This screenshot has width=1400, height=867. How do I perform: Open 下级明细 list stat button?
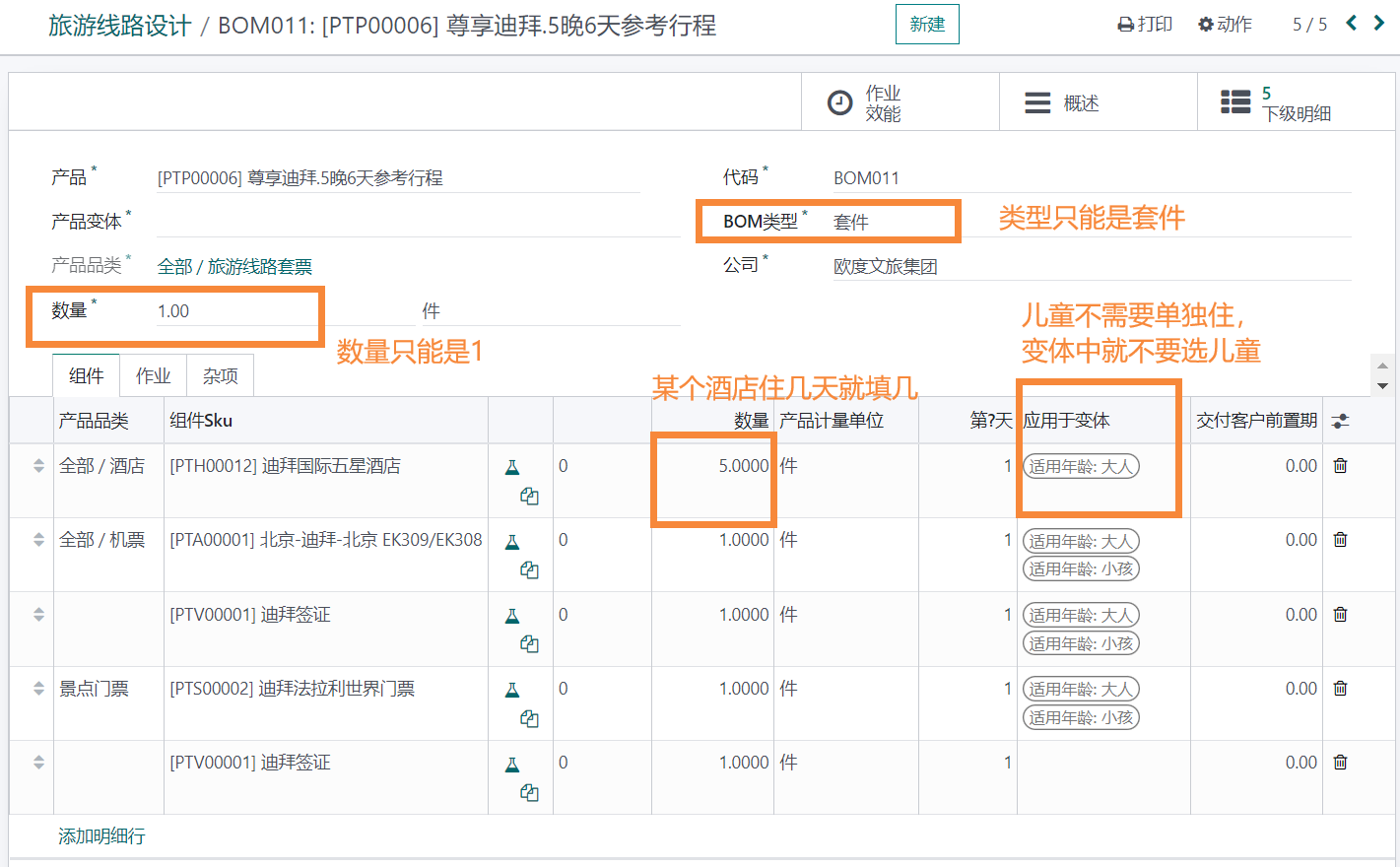click(x=1296, y=102)
